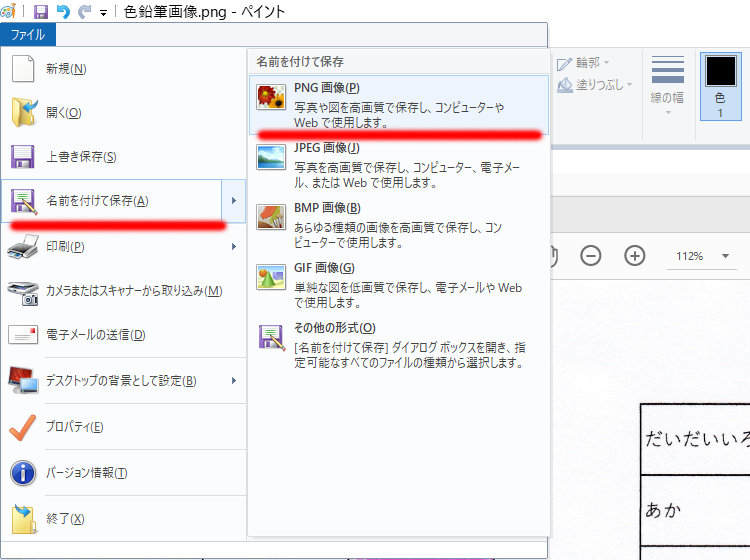Click the 名前を付けて保存 submenu header text

(x=300, y=62)
